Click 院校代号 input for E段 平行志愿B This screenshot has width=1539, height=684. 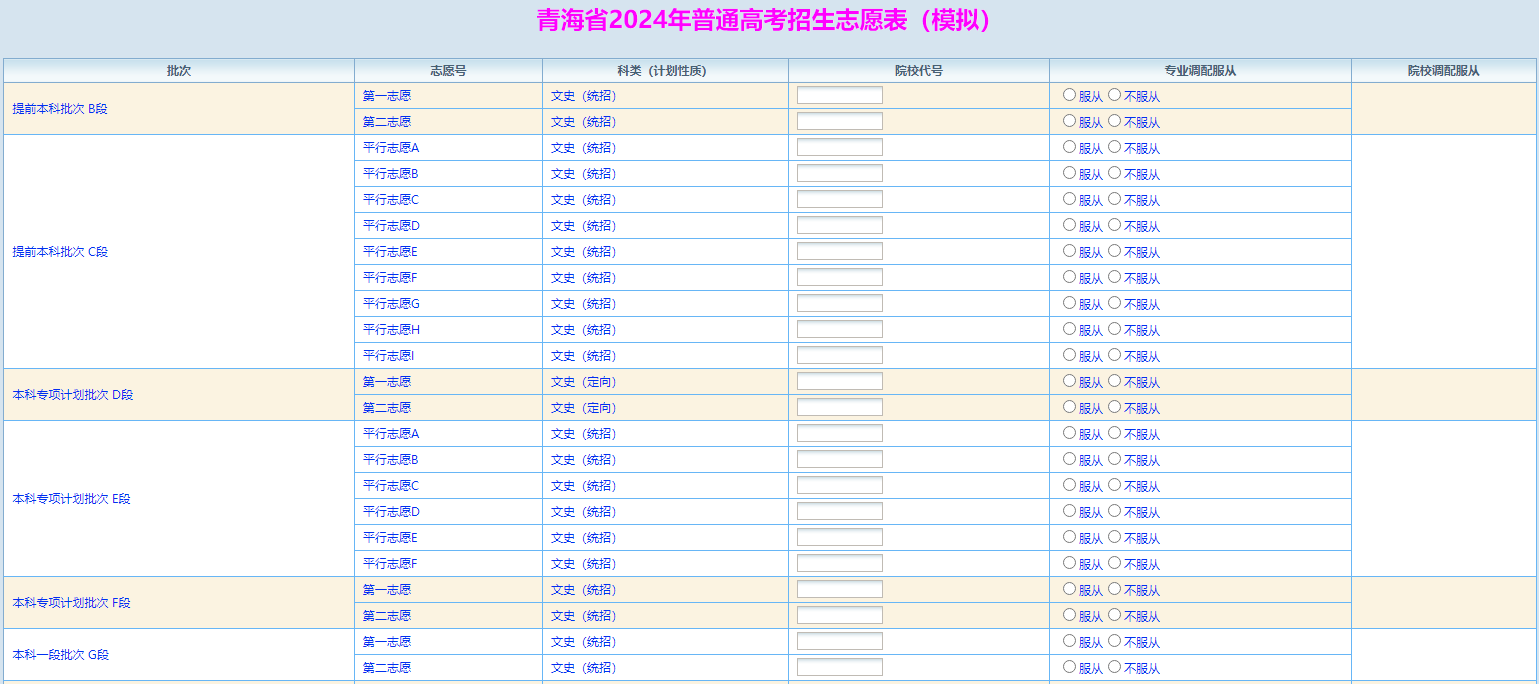coord(839,459)
